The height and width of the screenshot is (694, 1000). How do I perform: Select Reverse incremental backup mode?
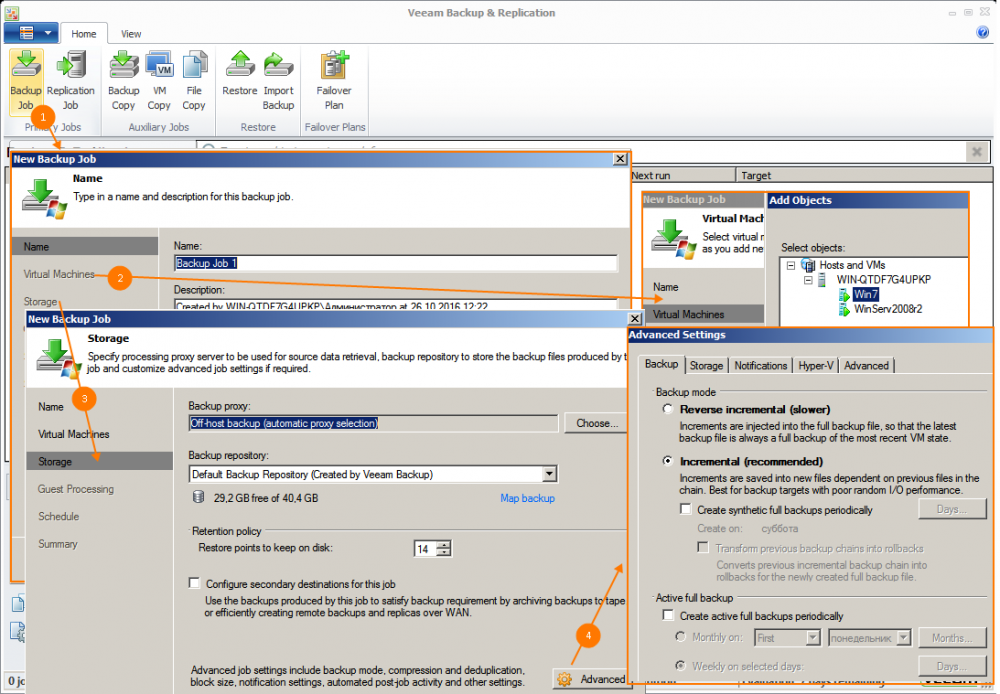coord(668,409)
